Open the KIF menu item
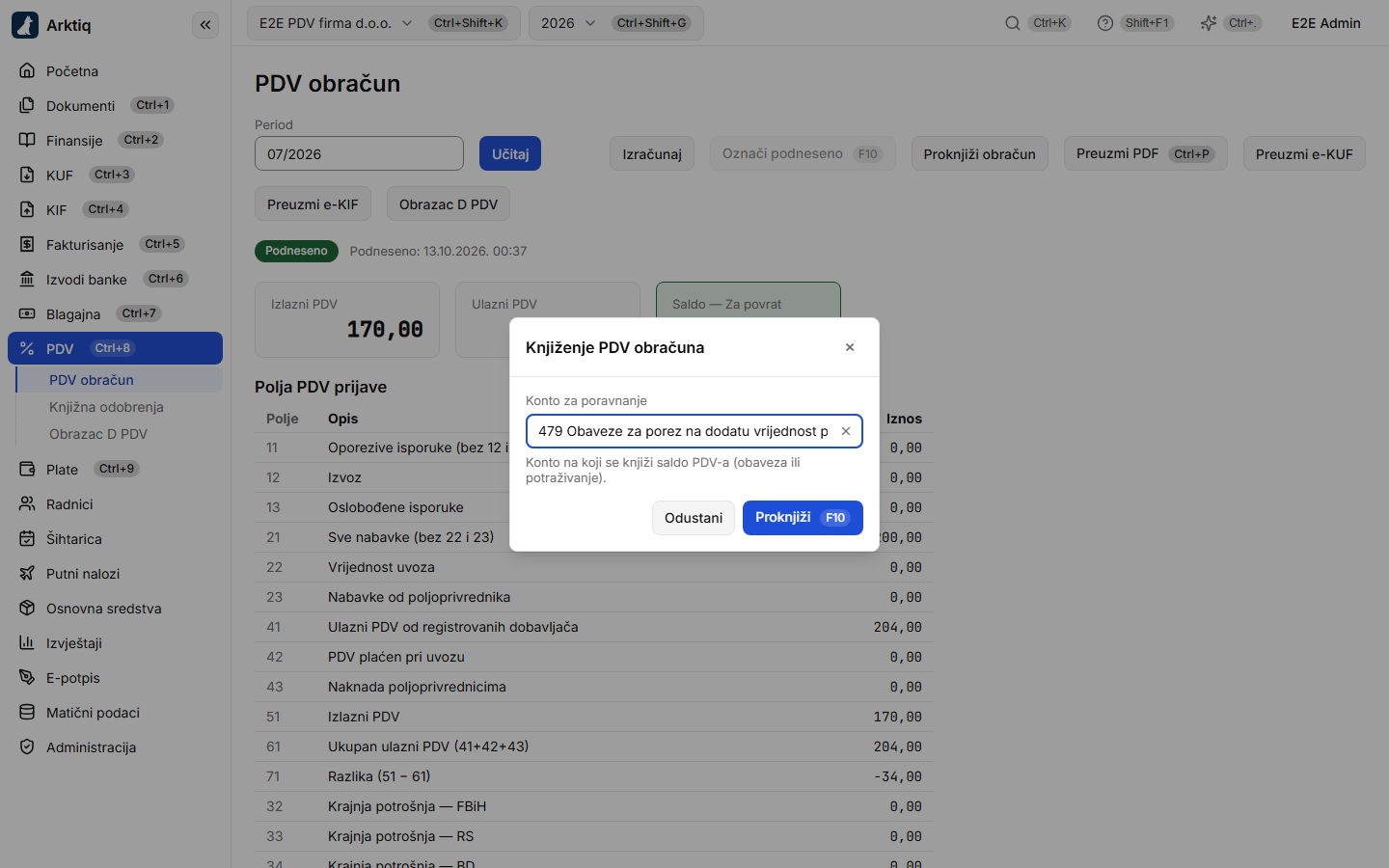1389x868 pixels. click(x=115, y=209)
